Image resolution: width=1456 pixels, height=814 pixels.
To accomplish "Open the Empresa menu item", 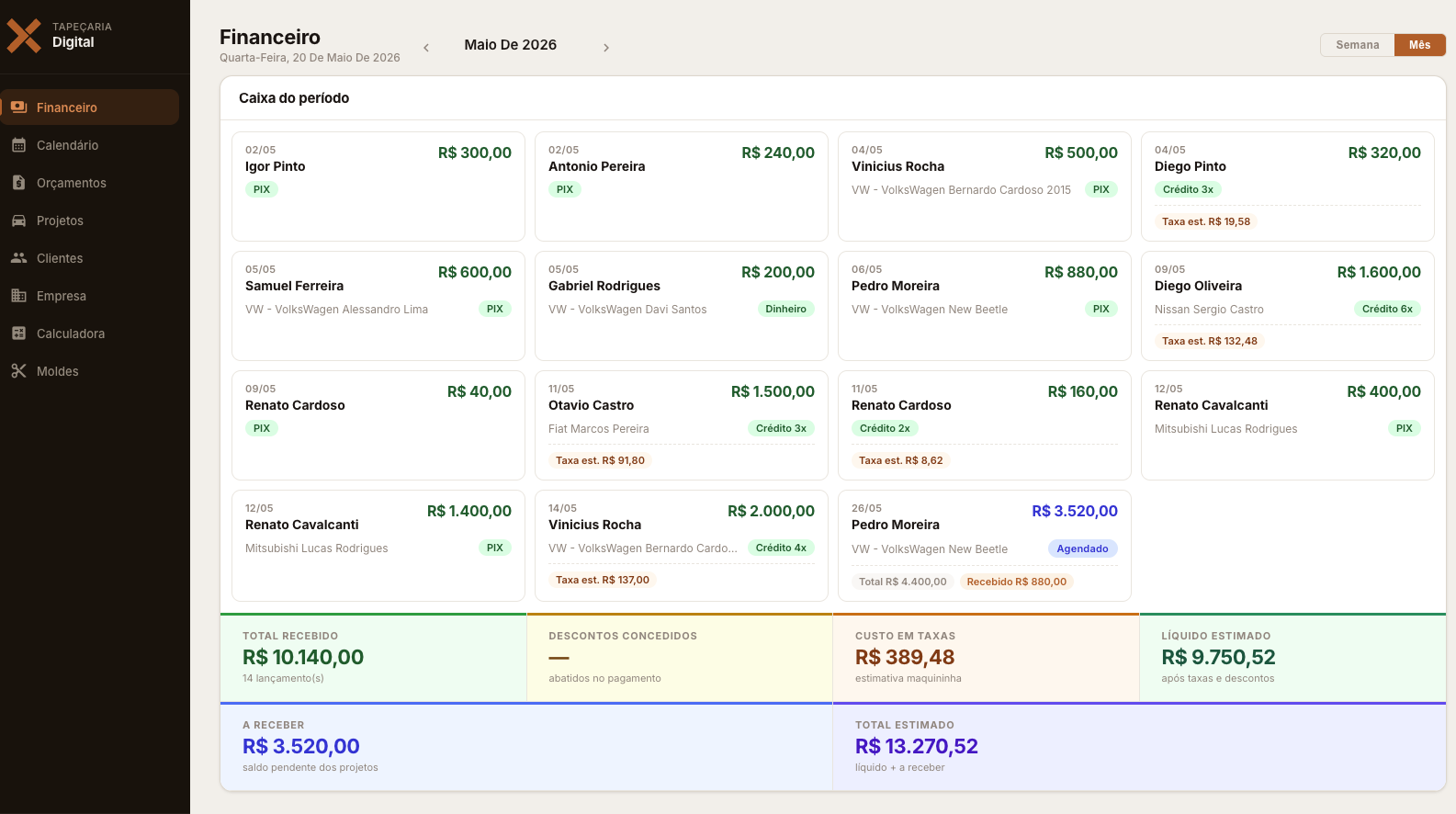I will coord(90,296).
